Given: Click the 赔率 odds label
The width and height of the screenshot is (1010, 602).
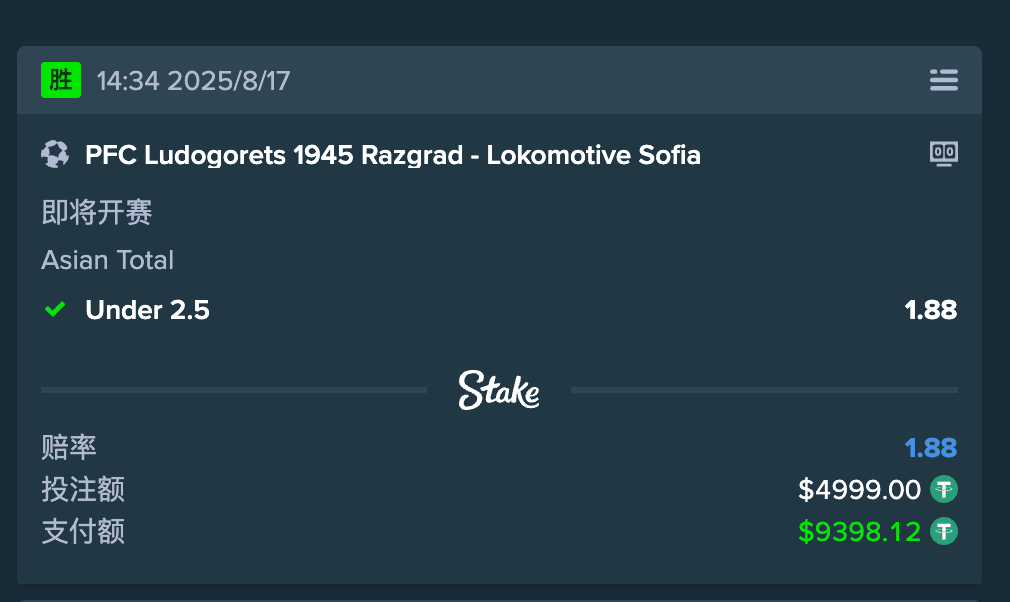Looking at the screenshot, I should point(69,448).
